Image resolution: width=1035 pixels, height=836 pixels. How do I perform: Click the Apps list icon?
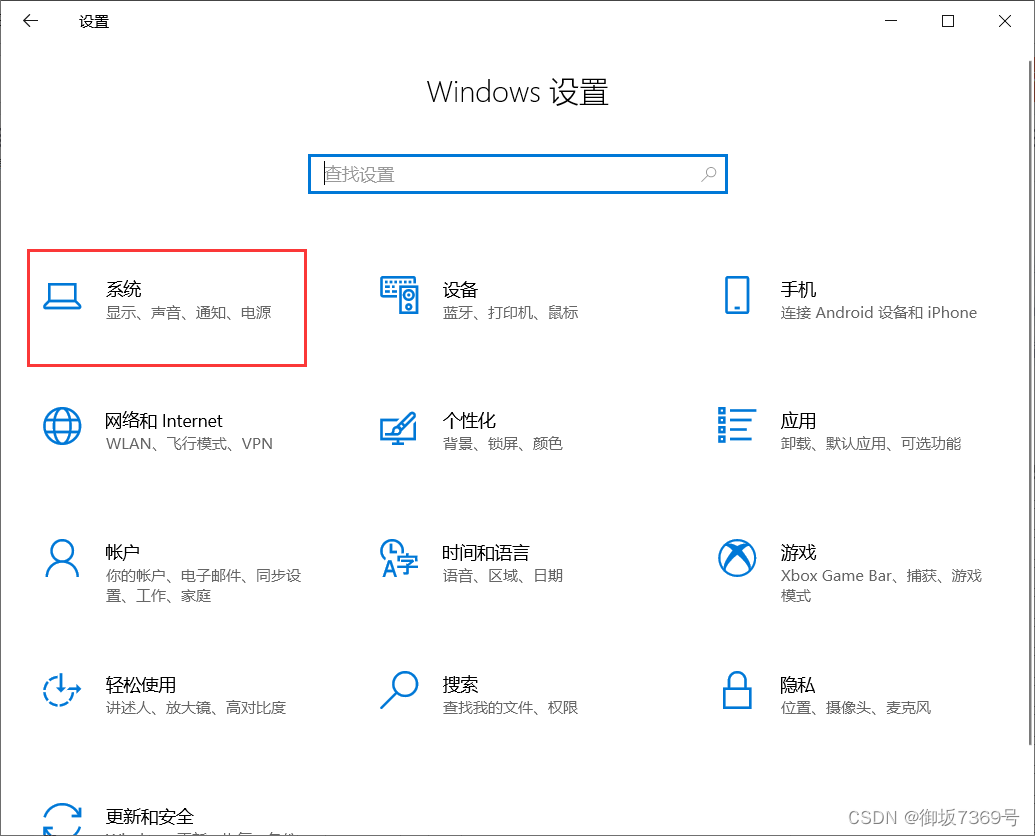pos(737,425)
